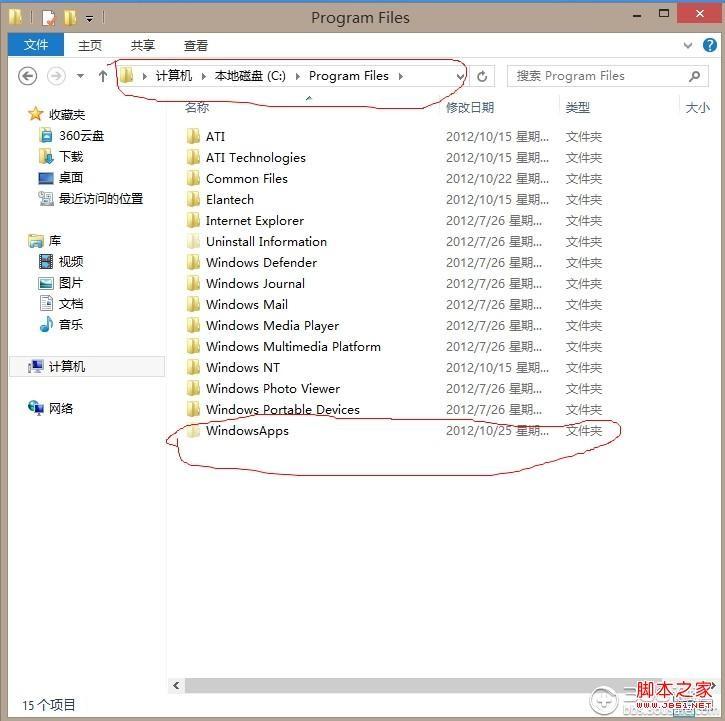Expand the arrow after 本地磁盘 (C:)
This screenshot has width=725, height=721.
[x=298, y=76]
